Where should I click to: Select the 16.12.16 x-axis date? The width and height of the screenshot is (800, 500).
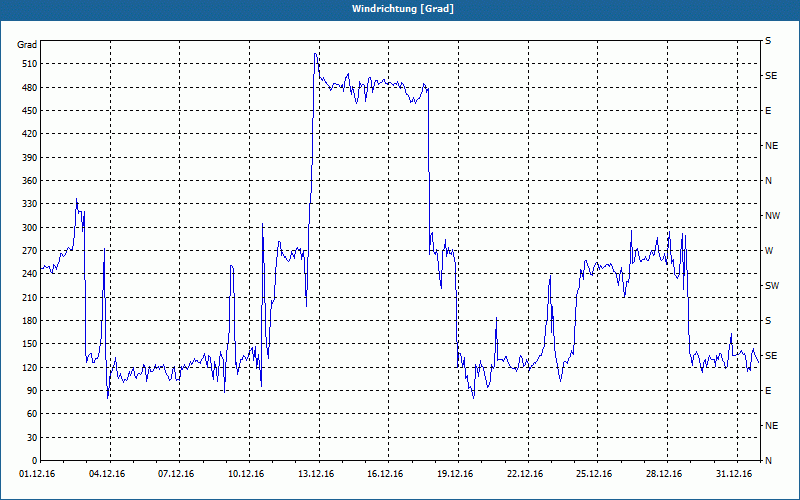click(x=385, y=474)
